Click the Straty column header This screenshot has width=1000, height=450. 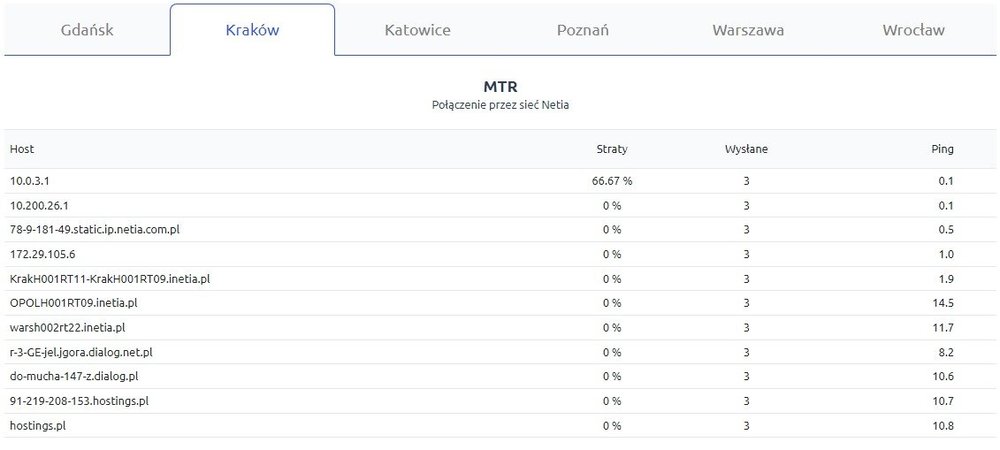[x=611, y=149]
